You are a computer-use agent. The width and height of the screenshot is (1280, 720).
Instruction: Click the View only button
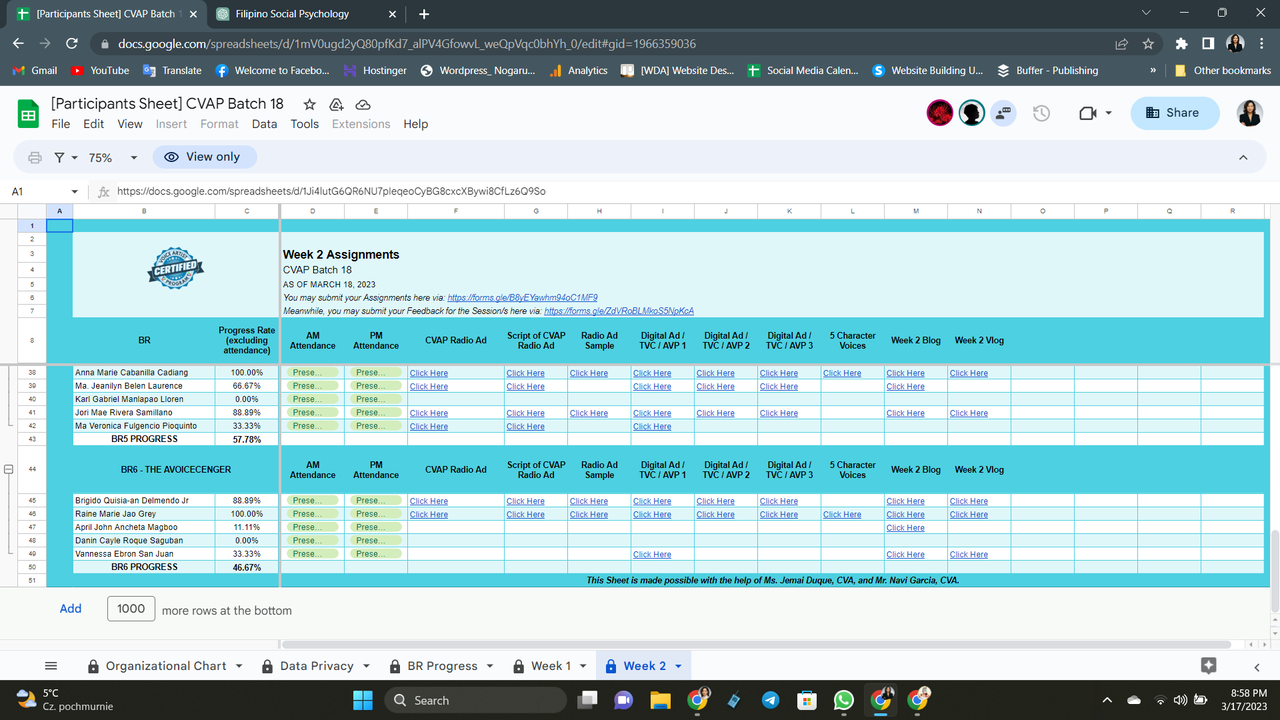pos(204,157)
